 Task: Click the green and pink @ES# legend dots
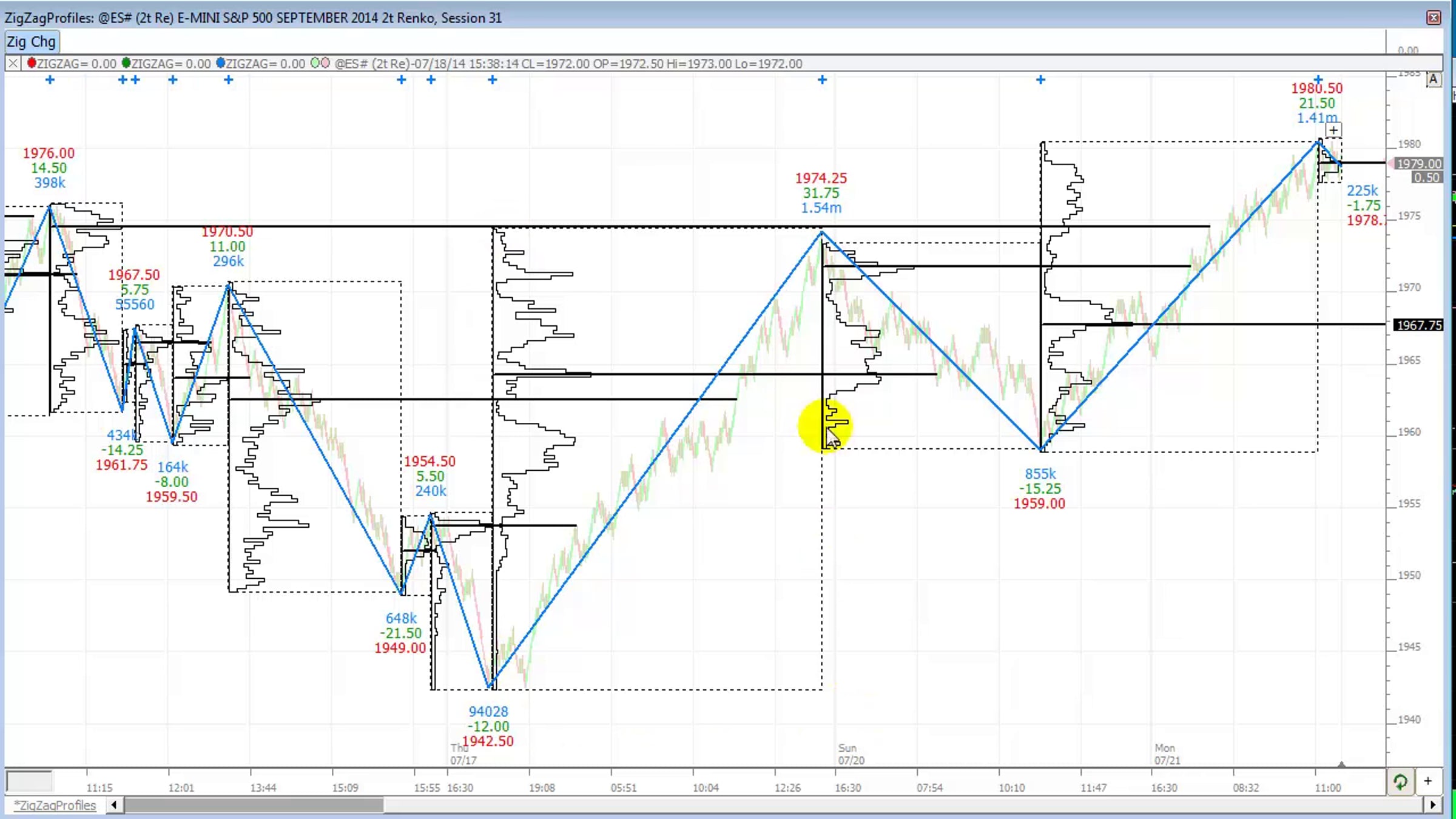pos(320,63)
